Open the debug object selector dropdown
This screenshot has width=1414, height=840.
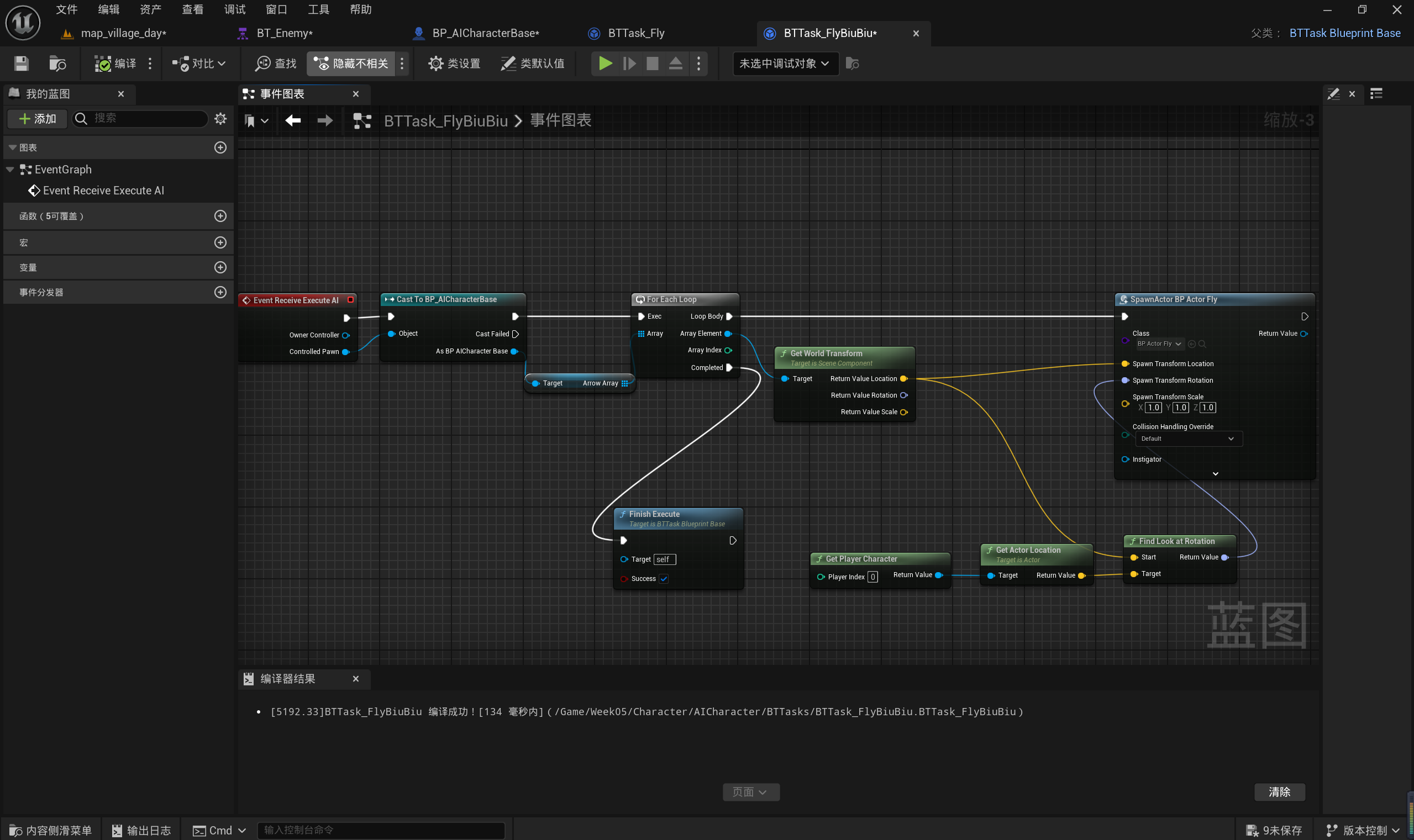pyautogui.click(x=784, y=64)
